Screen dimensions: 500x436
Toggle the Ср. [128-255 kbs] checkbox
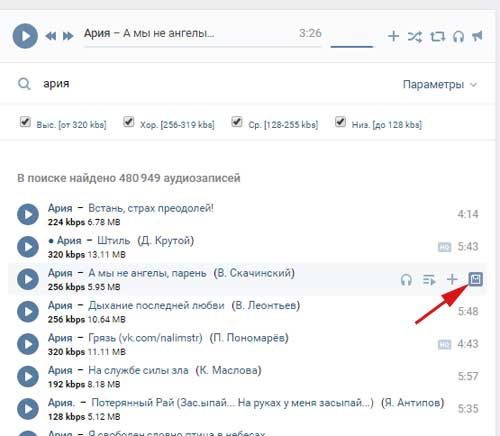click(x=237, y=122)
